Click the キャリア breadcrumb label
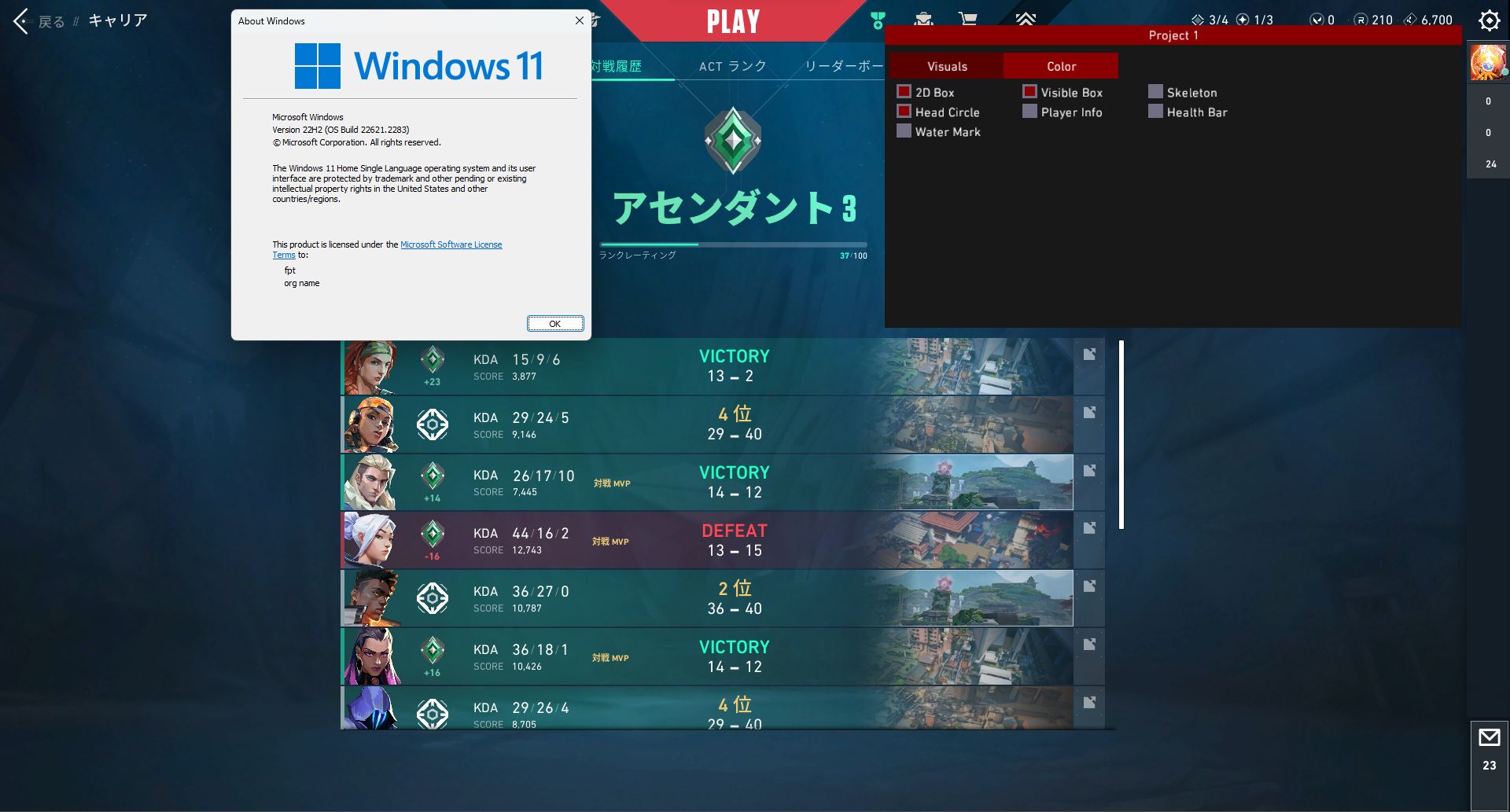 118,20
